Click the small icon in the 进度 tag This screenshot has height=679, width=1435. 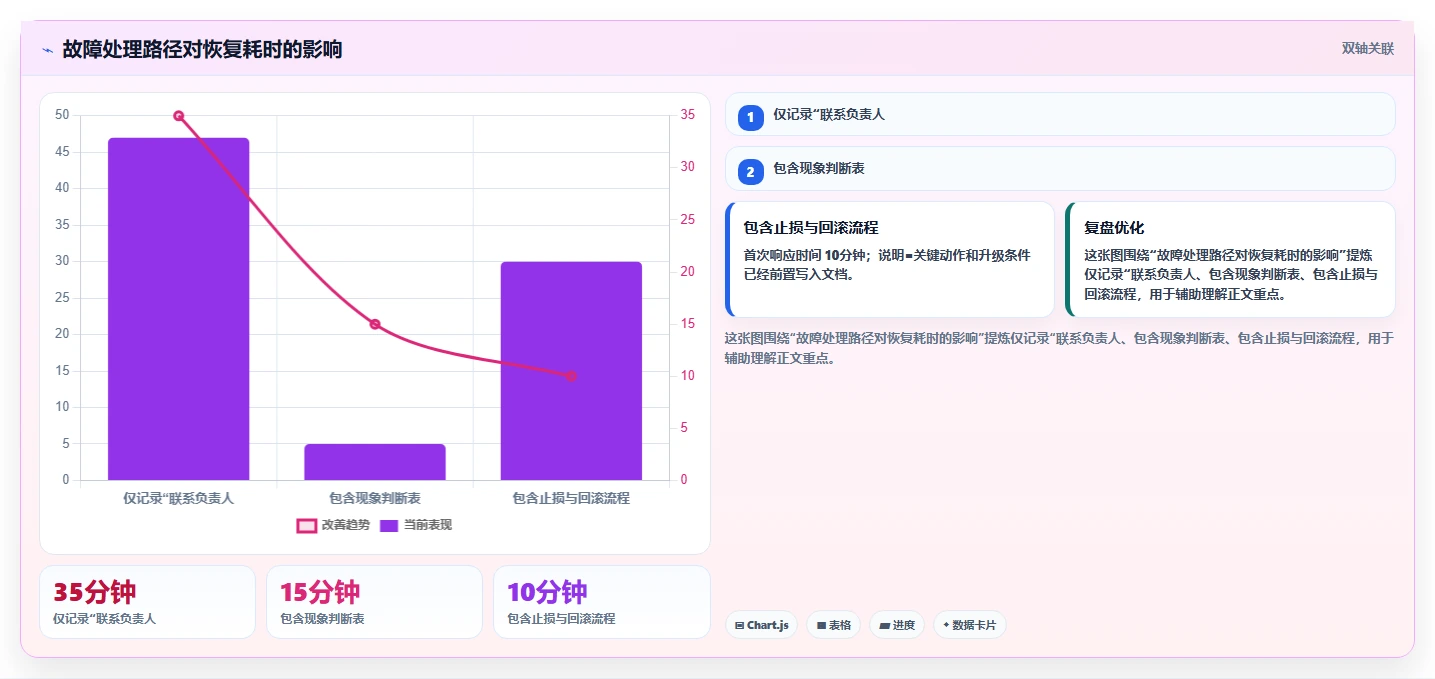(x=885, y=625)
